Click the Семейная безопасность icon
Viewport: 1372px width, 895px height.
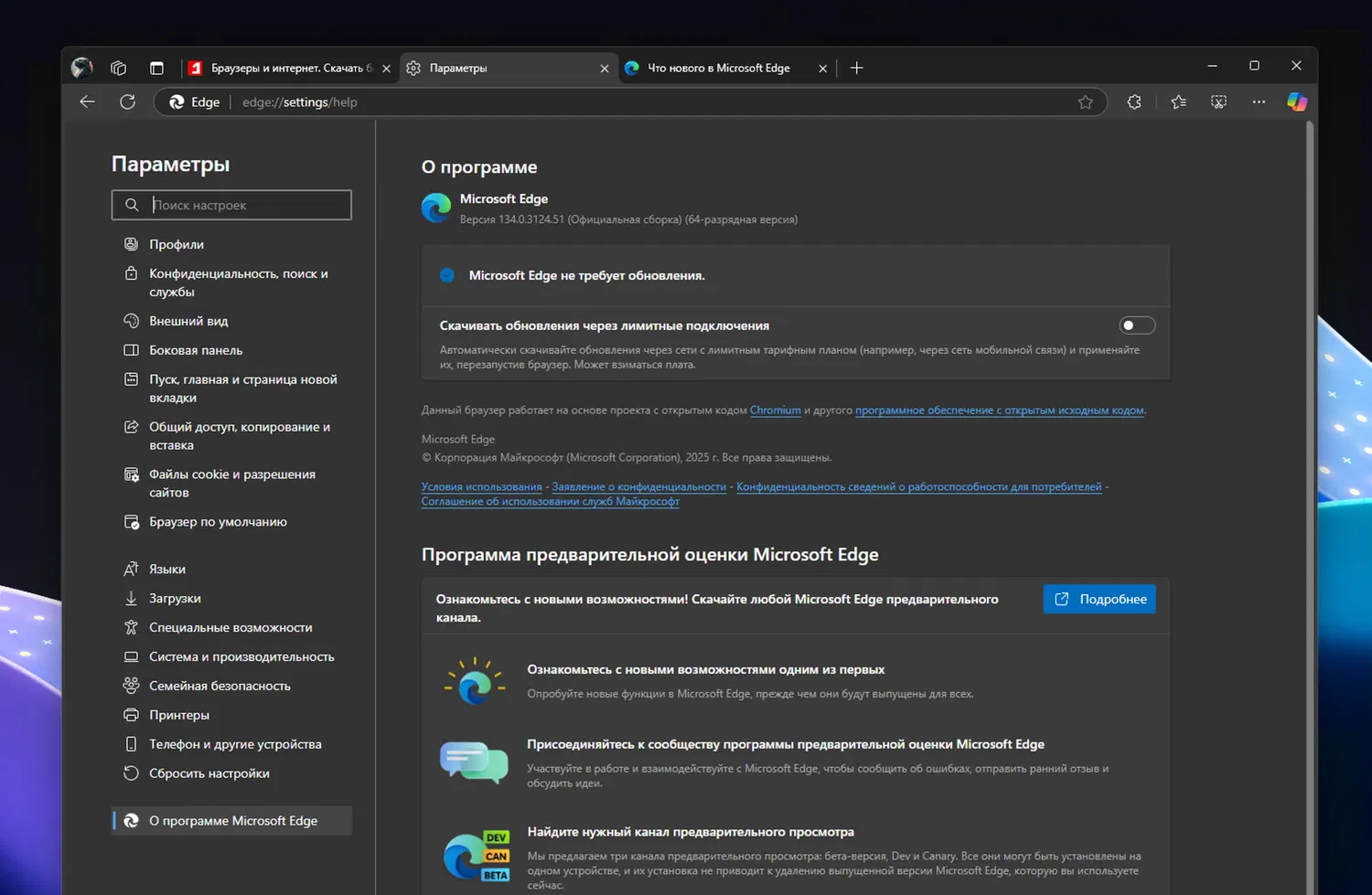click(131, 686)
